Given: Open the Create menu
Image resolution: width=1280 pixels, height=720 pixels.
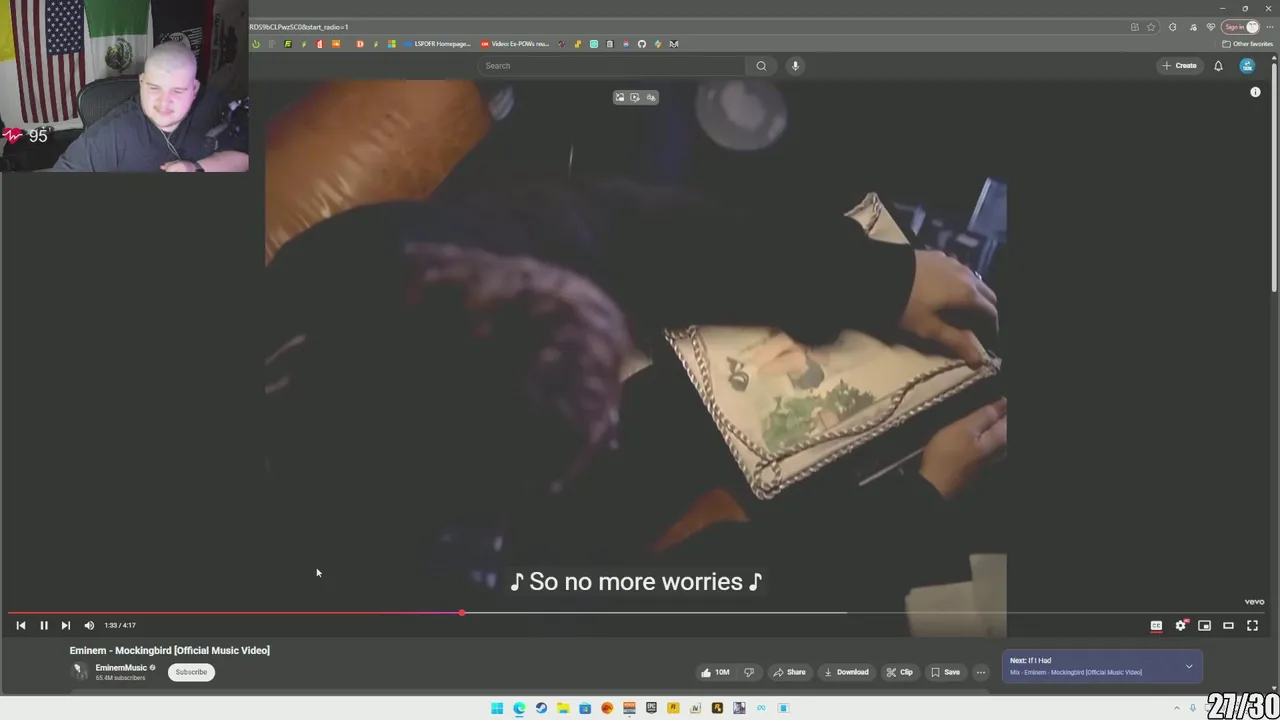Looking at the screenshot, I should pyautogui.click(x=1179, y=66).
